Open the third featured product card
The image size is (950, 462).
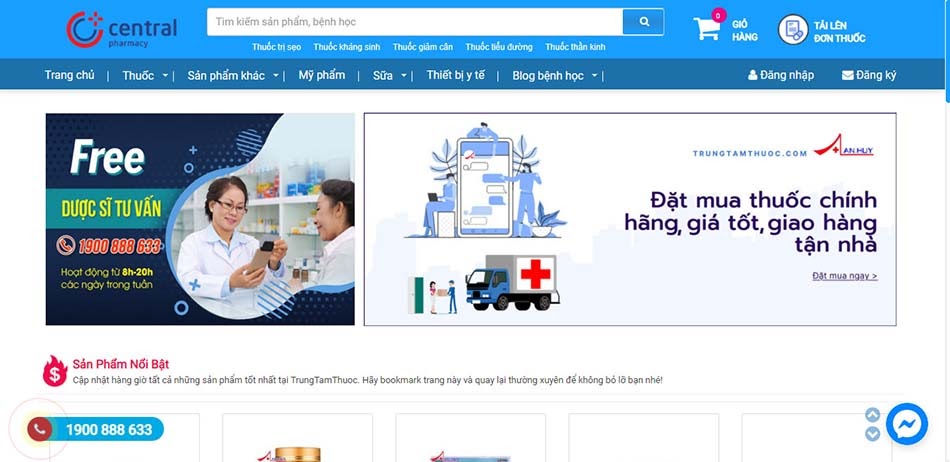[x=471, y=438]
